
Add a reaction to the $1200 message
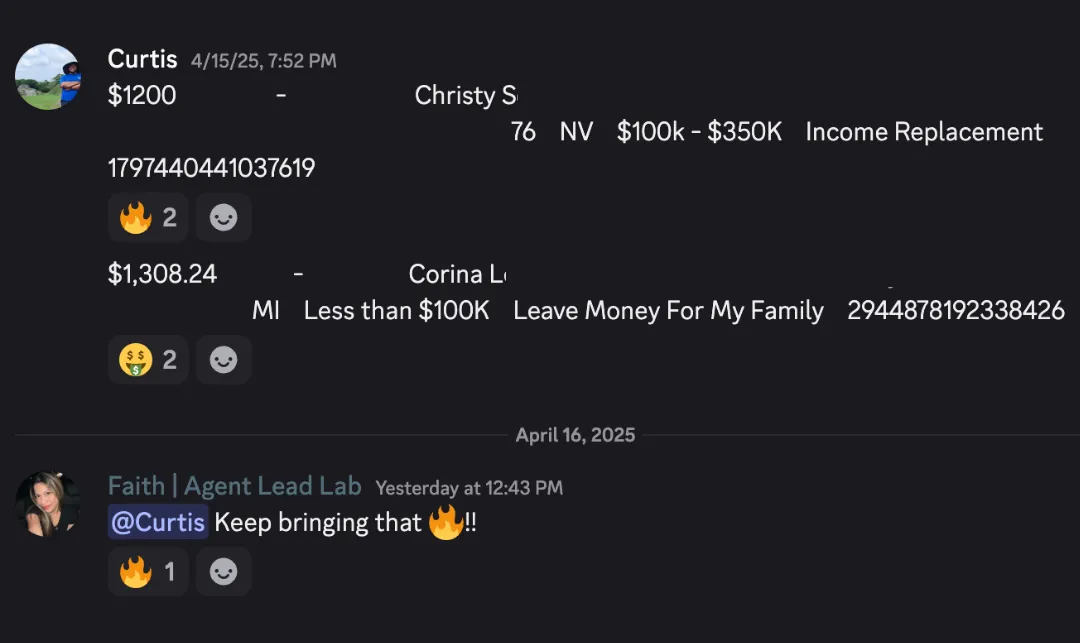point(223,218)
